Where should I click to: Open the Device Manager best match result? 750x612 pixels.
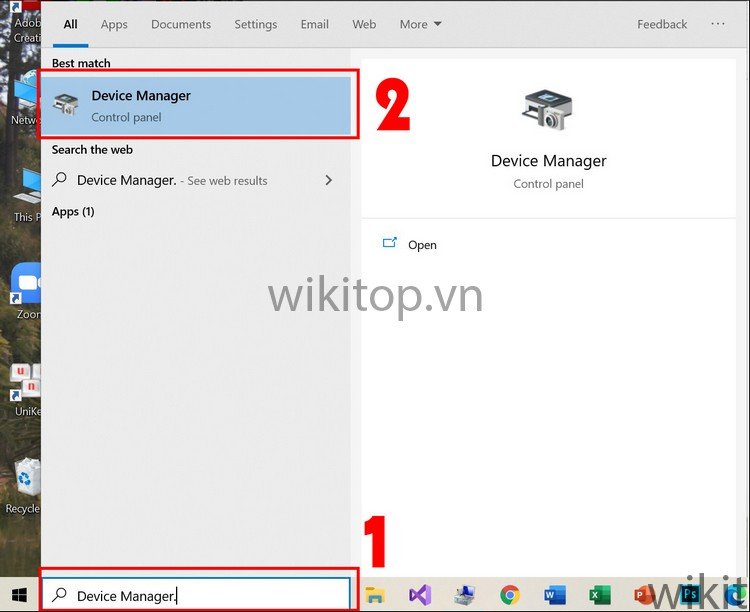pyautogui.click(x=195, y=105)
